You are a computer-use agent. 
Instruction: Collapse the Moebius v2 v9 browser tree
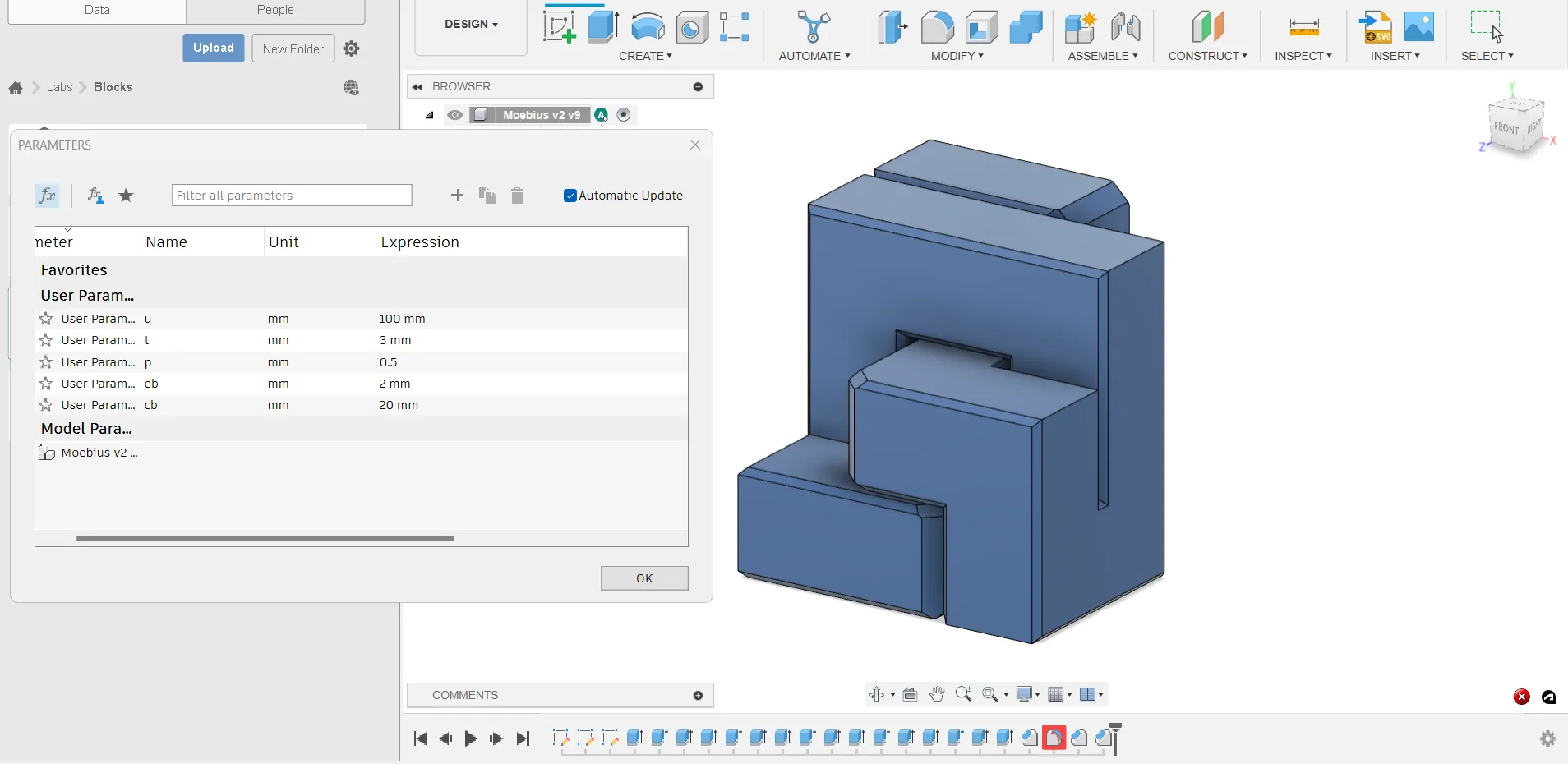(429, 115)
